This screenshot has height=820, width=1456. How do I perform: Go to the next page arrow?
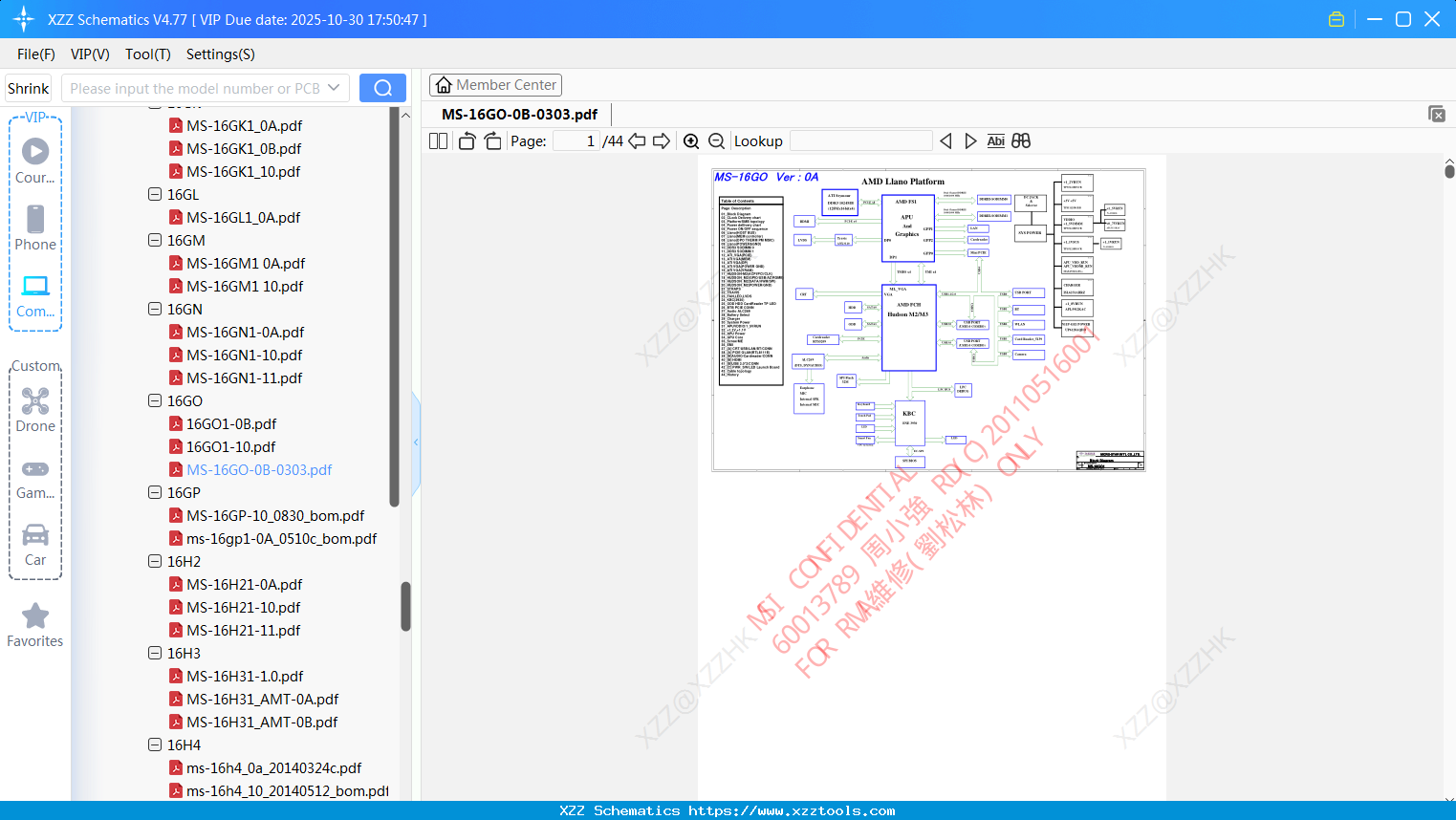pyautogui.click(x=662, y=141)
